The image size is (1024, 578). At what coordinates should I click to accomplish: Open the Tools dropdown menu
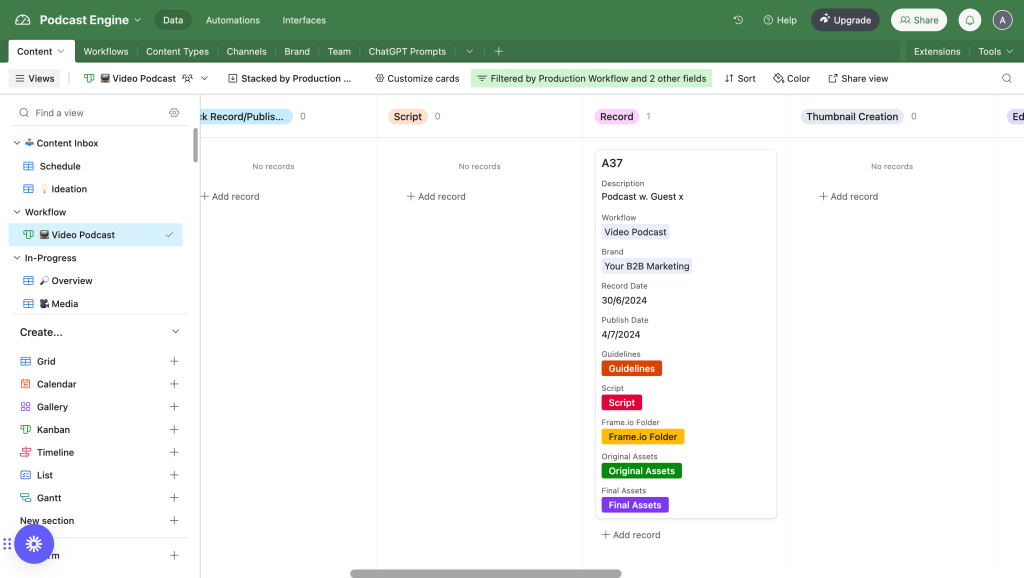pos(994,51)
